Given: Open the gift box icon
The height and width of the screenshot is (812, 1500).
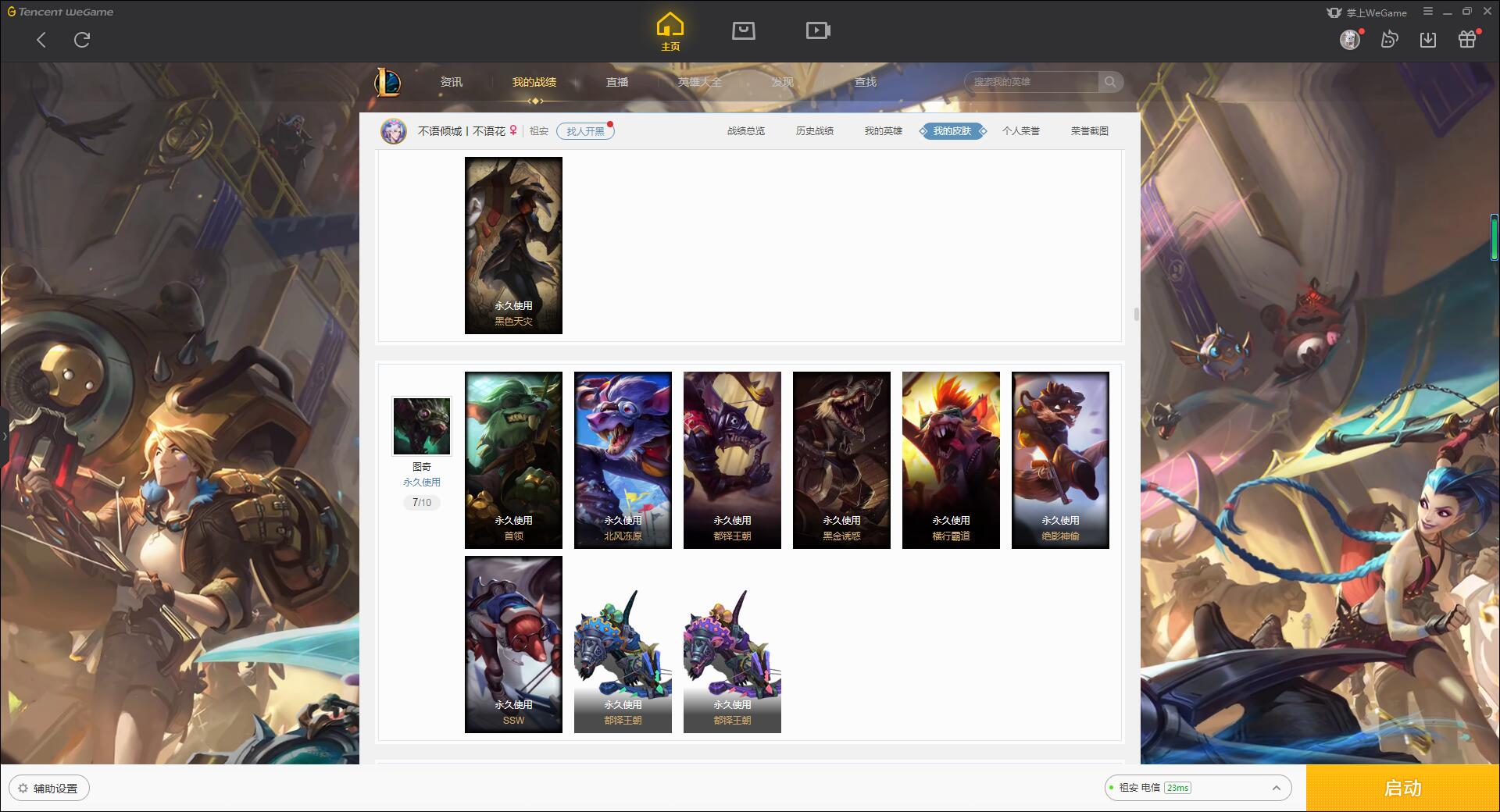Looking at the screenshot, I should coord(1467,39).
